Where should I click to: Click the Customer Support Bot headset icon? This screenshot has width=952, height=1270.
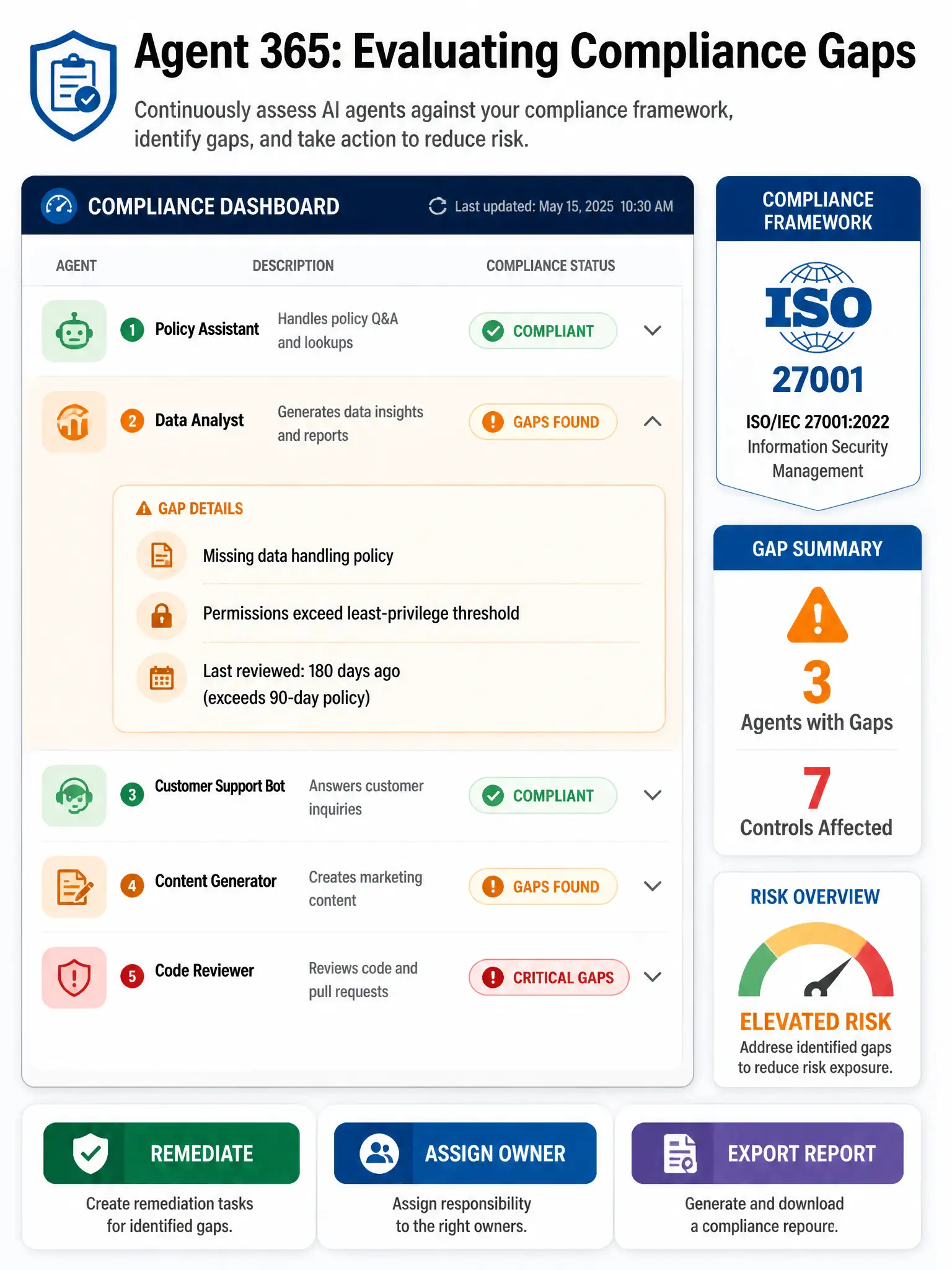point(74,795)
